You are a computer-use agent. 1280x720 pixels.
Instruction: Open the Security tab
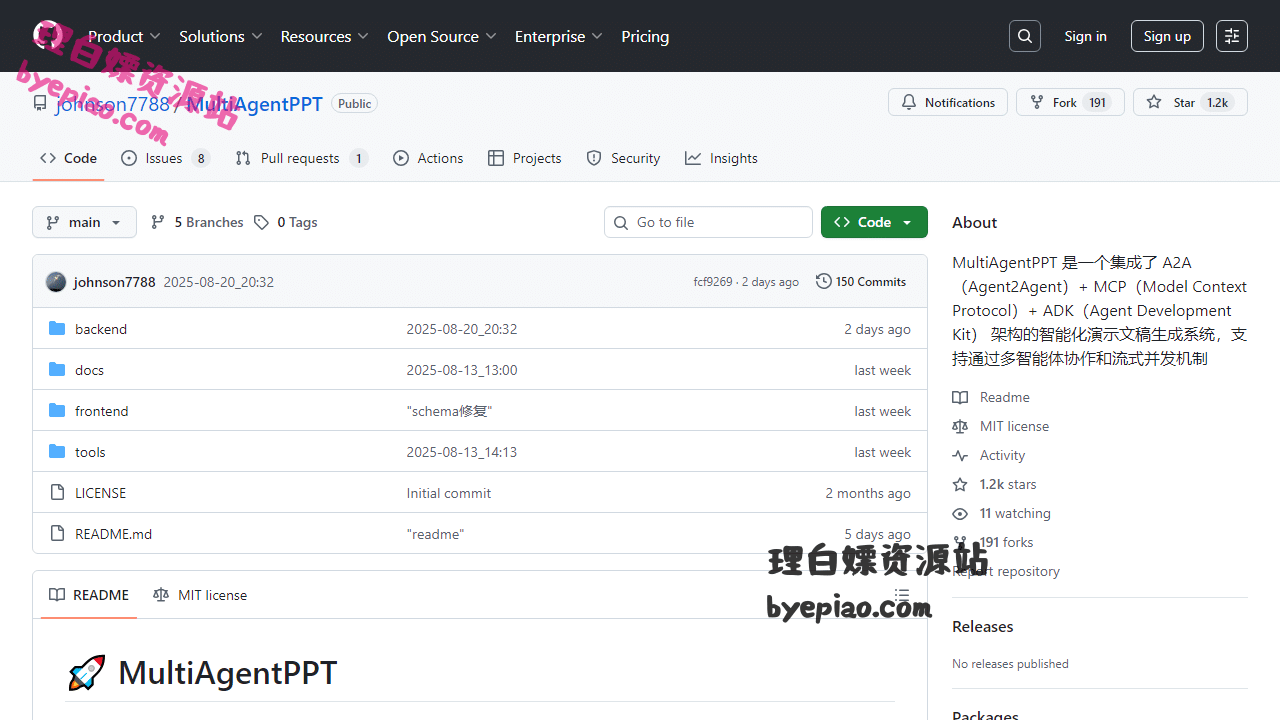click(x=623, y=158)
